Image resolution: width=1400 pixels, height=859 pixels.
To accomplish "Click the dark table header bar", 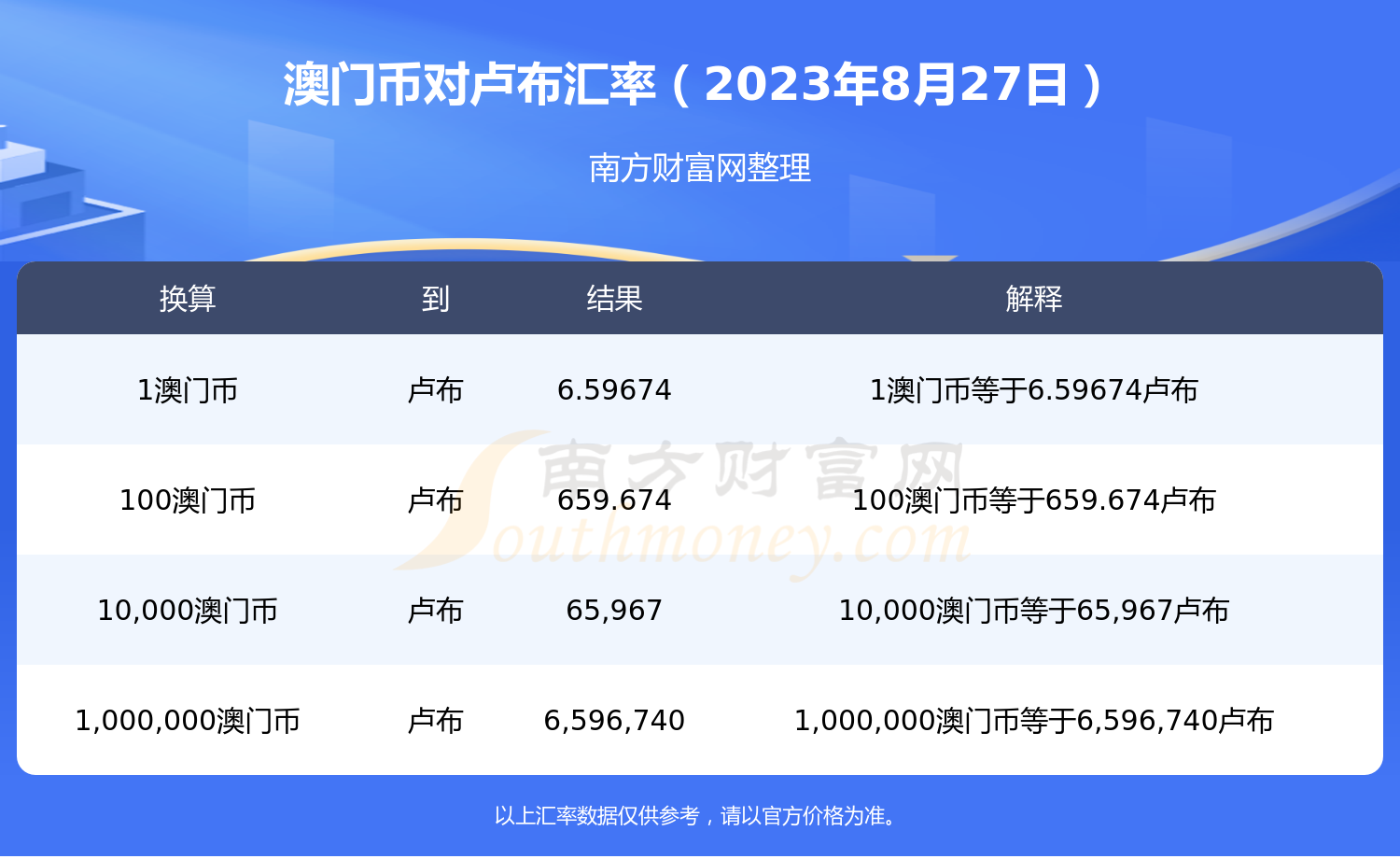I will (700, 300).
